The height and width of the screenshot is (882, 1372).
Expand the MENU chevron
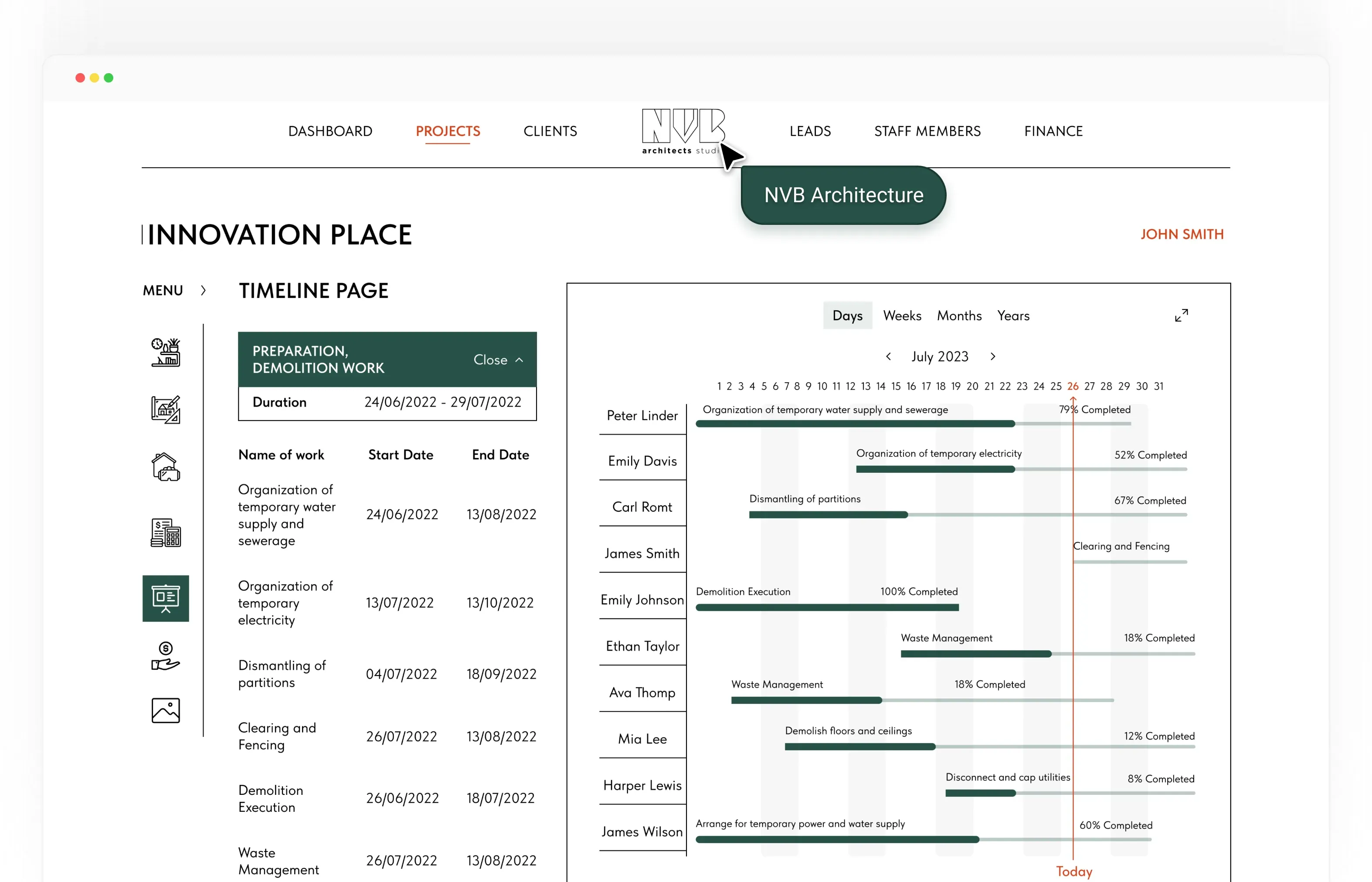coord(204,290)
